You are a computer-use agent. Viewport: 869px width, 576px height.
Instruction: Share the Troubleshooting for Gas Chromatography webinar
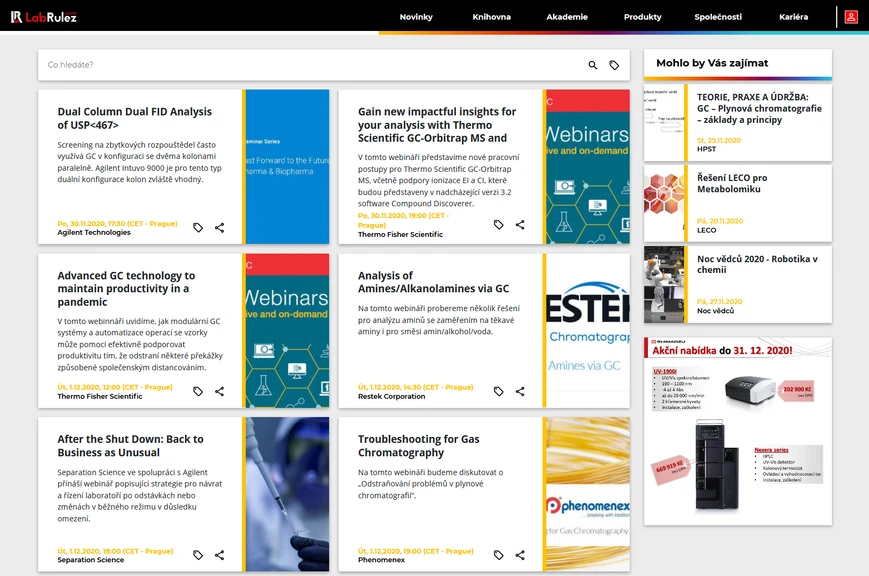click(519, 555)
